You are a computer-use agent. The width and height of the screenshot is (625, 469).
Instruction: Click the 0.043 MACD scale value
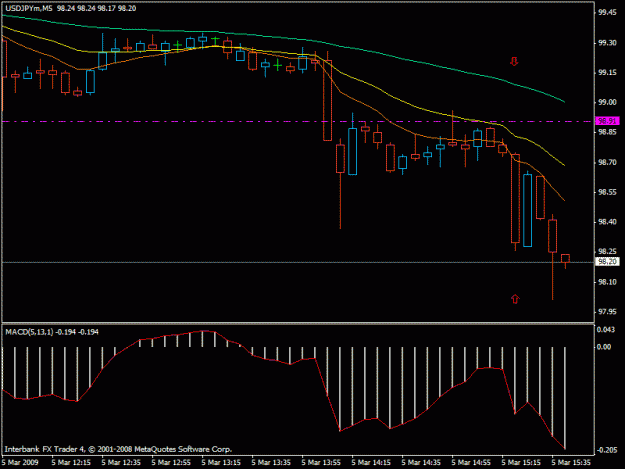click(606, 330)
